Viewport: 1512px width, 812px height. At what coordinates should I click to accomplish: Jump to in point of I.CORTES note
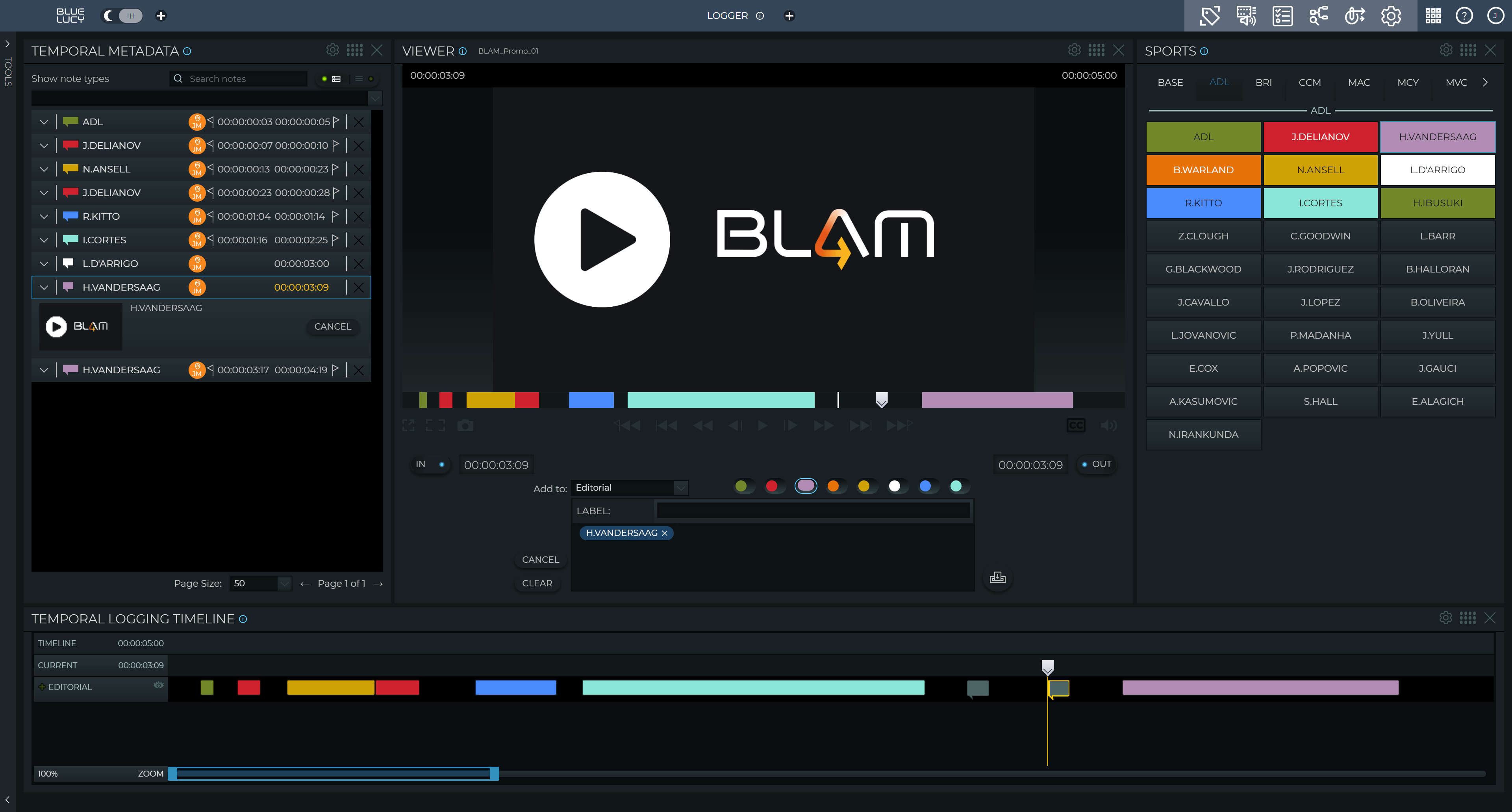coord(211,239)
